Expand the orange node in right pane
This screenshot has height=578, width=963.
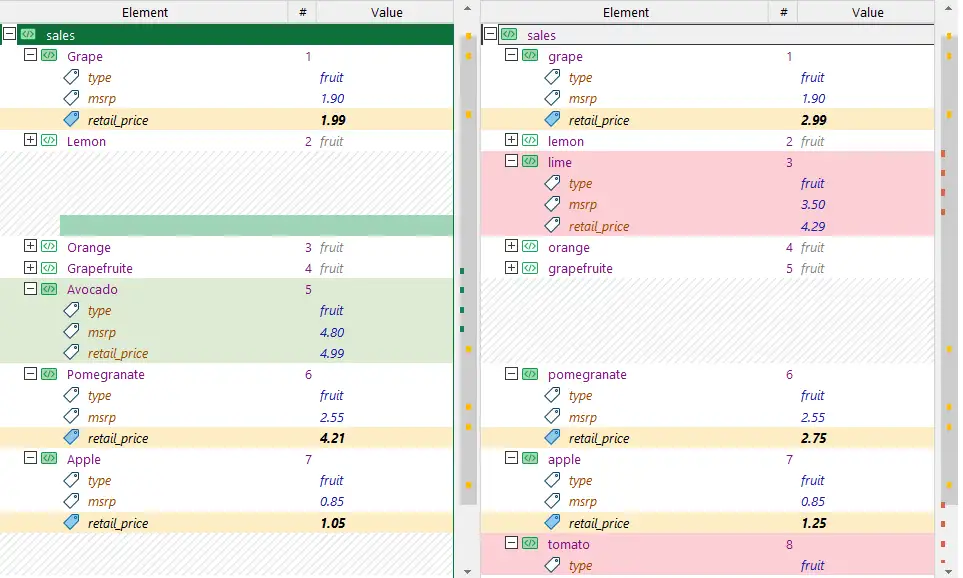click(511, 246)
